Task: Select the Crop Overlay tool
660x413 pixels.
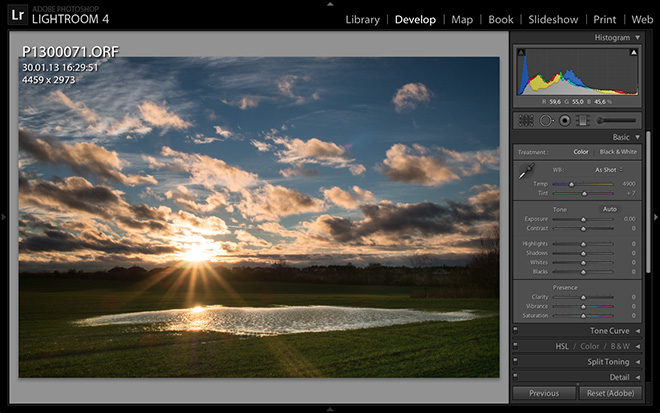Action: coord(525,120)
